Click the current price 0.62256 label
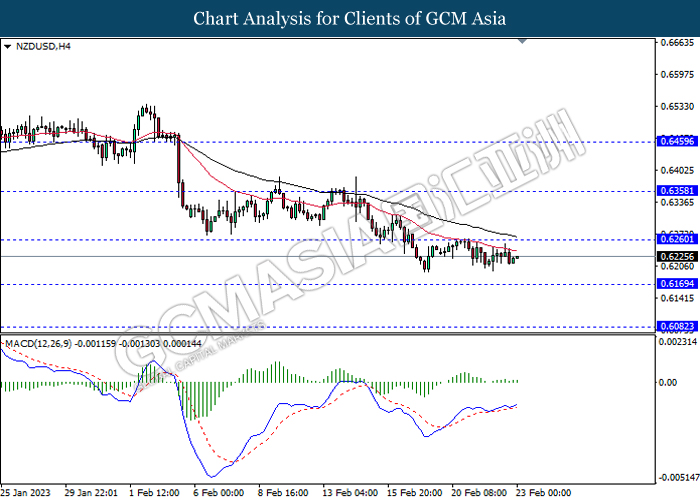This screenshot has width=700, height=500. tap(677, 257)
